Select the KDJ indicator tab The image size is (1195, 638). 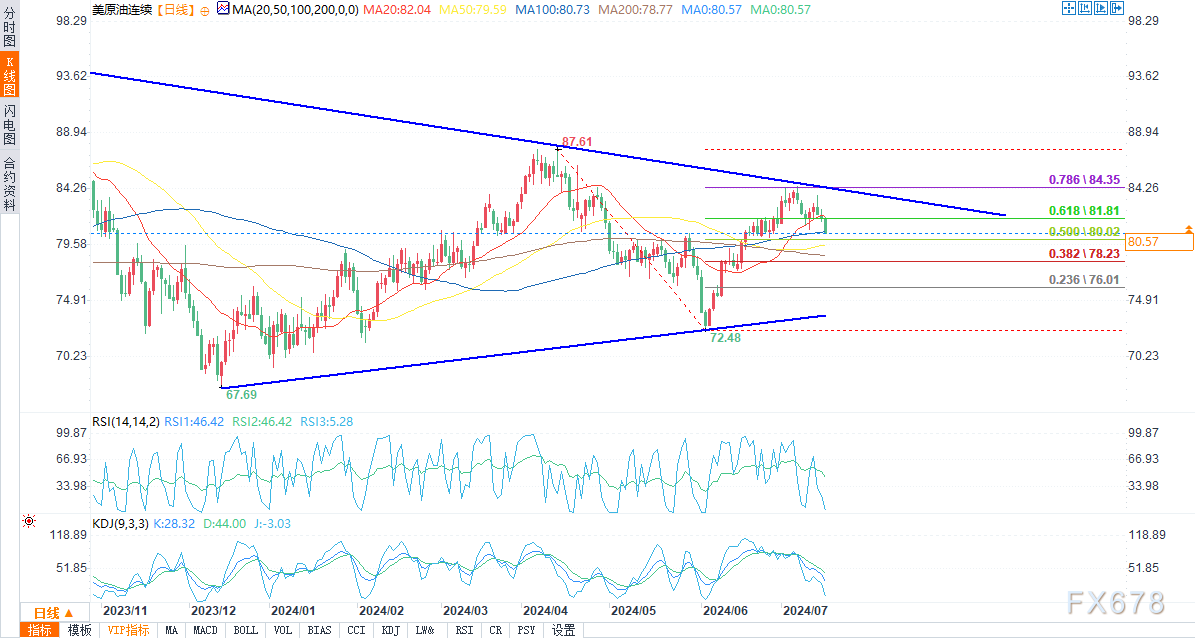tap(390, 630)
